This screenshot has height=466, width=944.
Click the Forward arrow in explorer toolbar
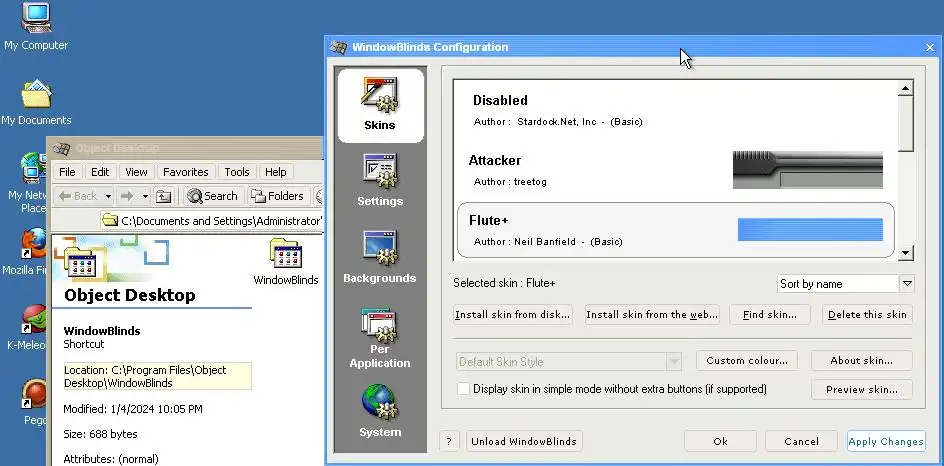point(127,196)
